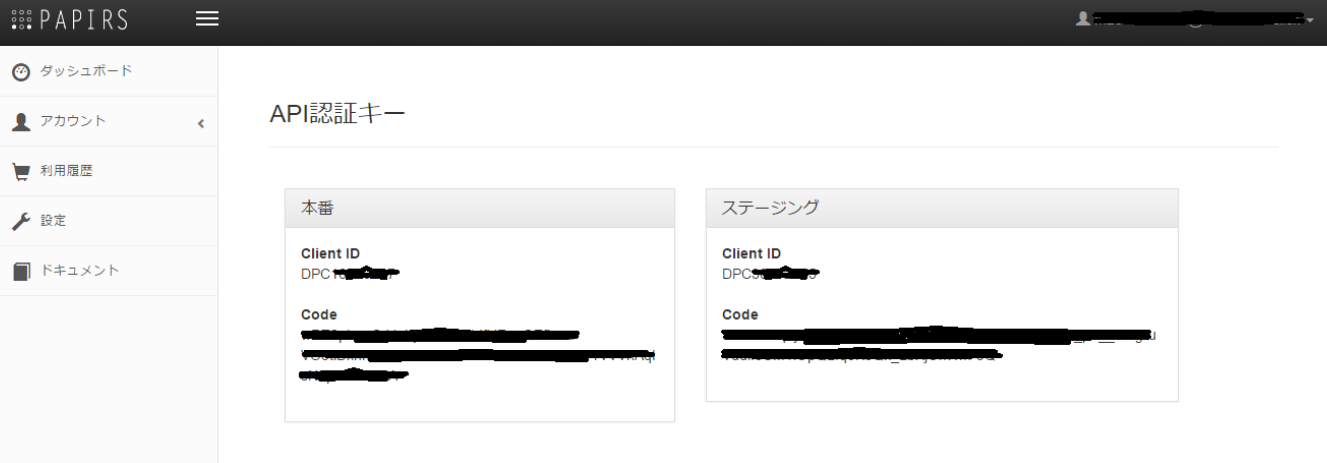This screenshot has width=1327, height=463.
Task: Click the 本番 panel header
Action: pyautogui.click(x=479, y=208)
